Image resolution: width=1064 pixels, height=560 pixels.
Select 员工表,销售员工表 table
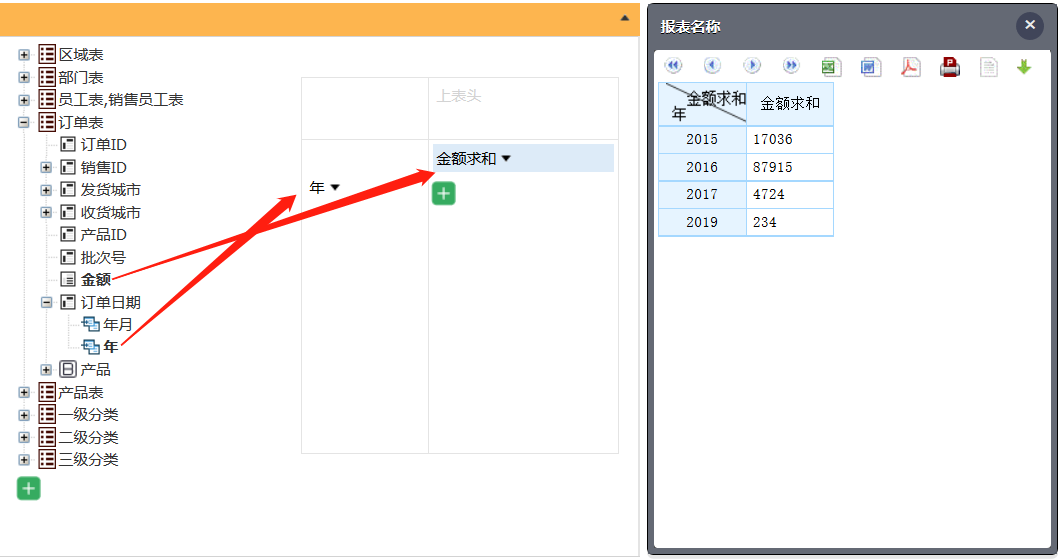[x=121, y=100]
